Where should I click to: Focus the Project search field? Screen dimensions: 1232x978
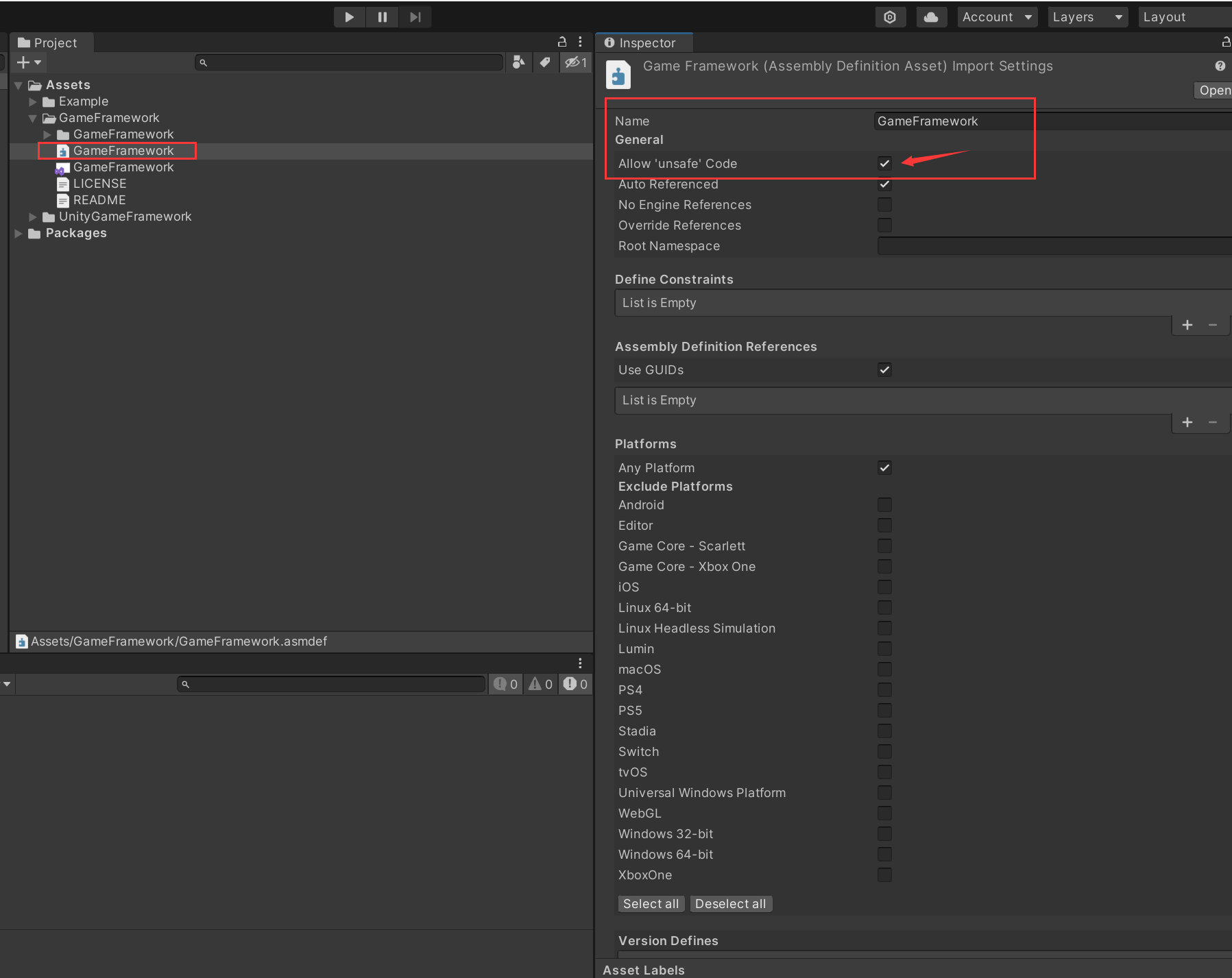coord(349,62)
